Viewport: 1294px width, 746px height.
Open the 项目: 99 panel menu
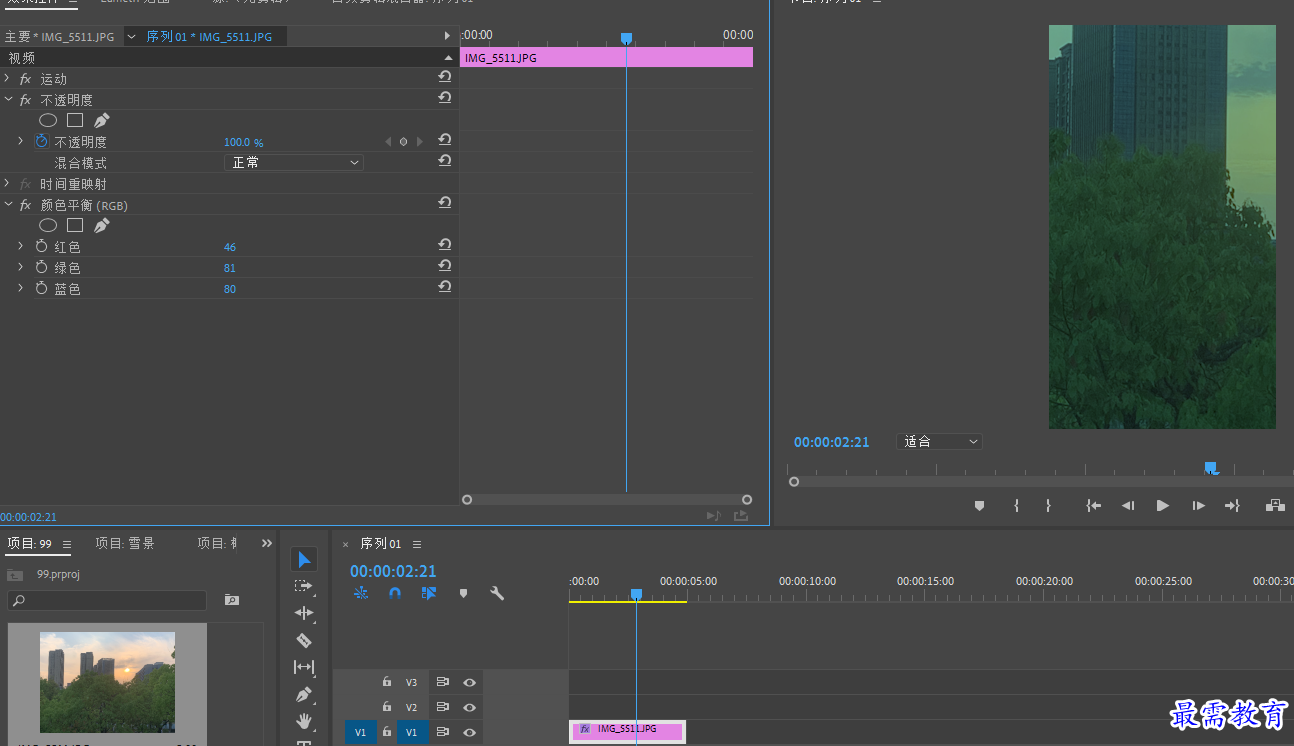pos(67,544)
